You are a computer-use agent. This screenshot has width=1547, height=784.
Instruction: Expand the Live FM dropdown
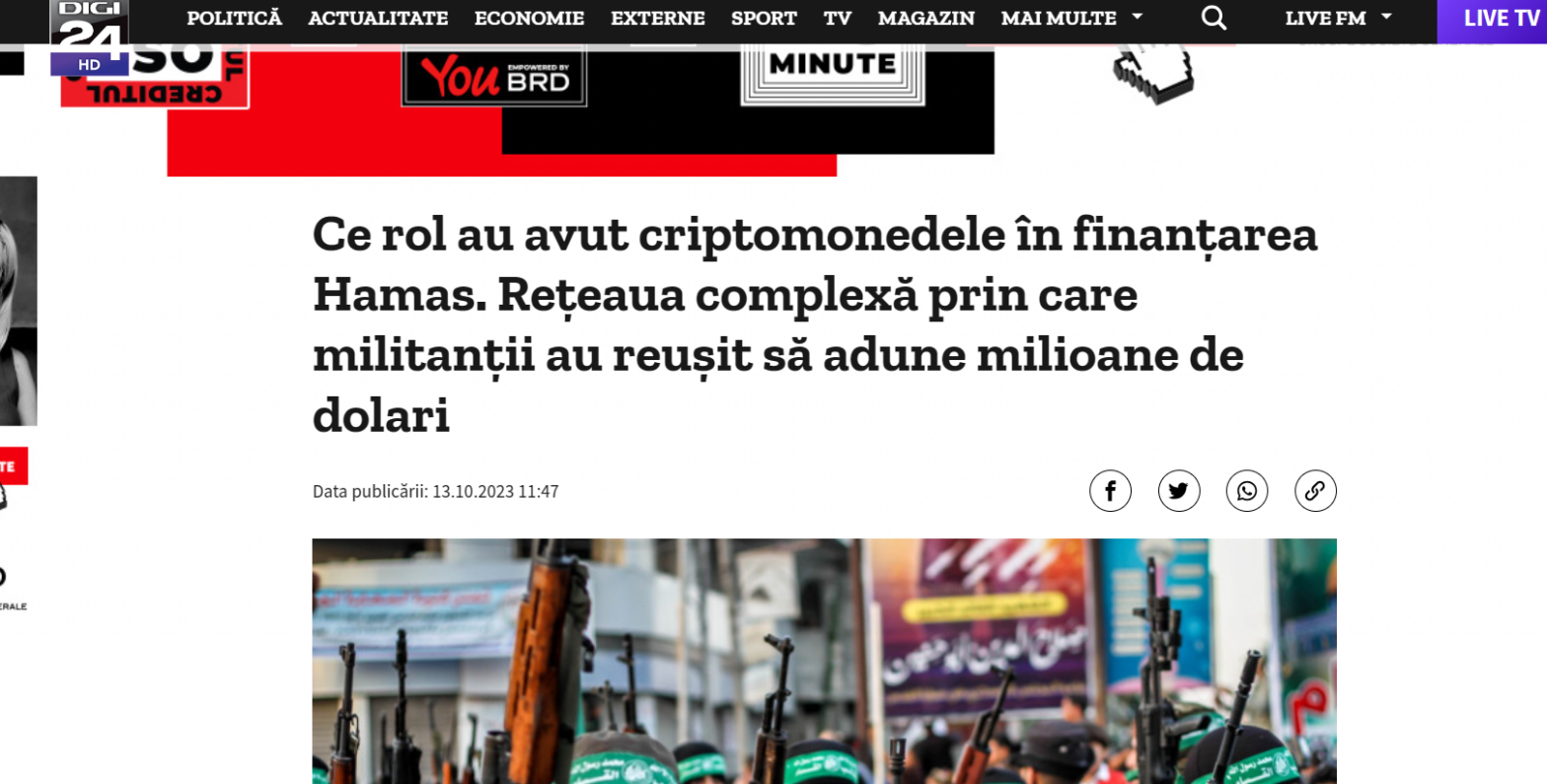[x=1339, y=18]
